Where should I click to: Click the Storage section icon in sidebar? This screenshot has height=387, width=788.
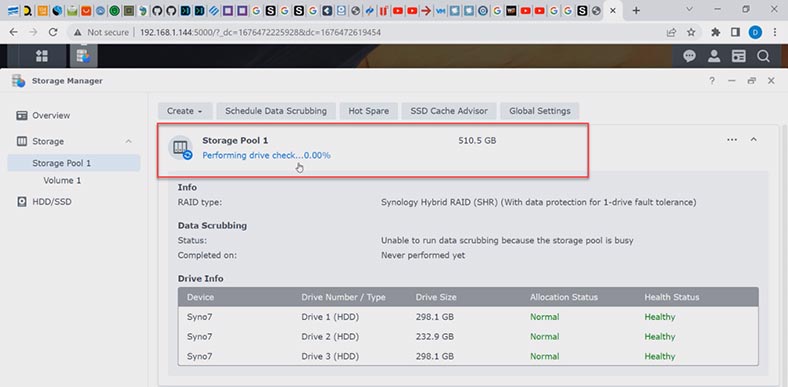[x=22, y=141]
